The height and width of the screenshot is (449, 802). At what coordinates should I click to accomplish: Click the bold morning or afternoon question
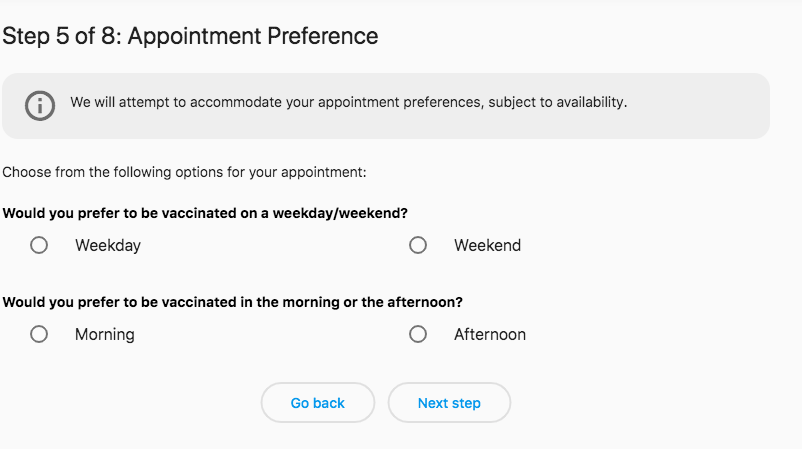232,302
